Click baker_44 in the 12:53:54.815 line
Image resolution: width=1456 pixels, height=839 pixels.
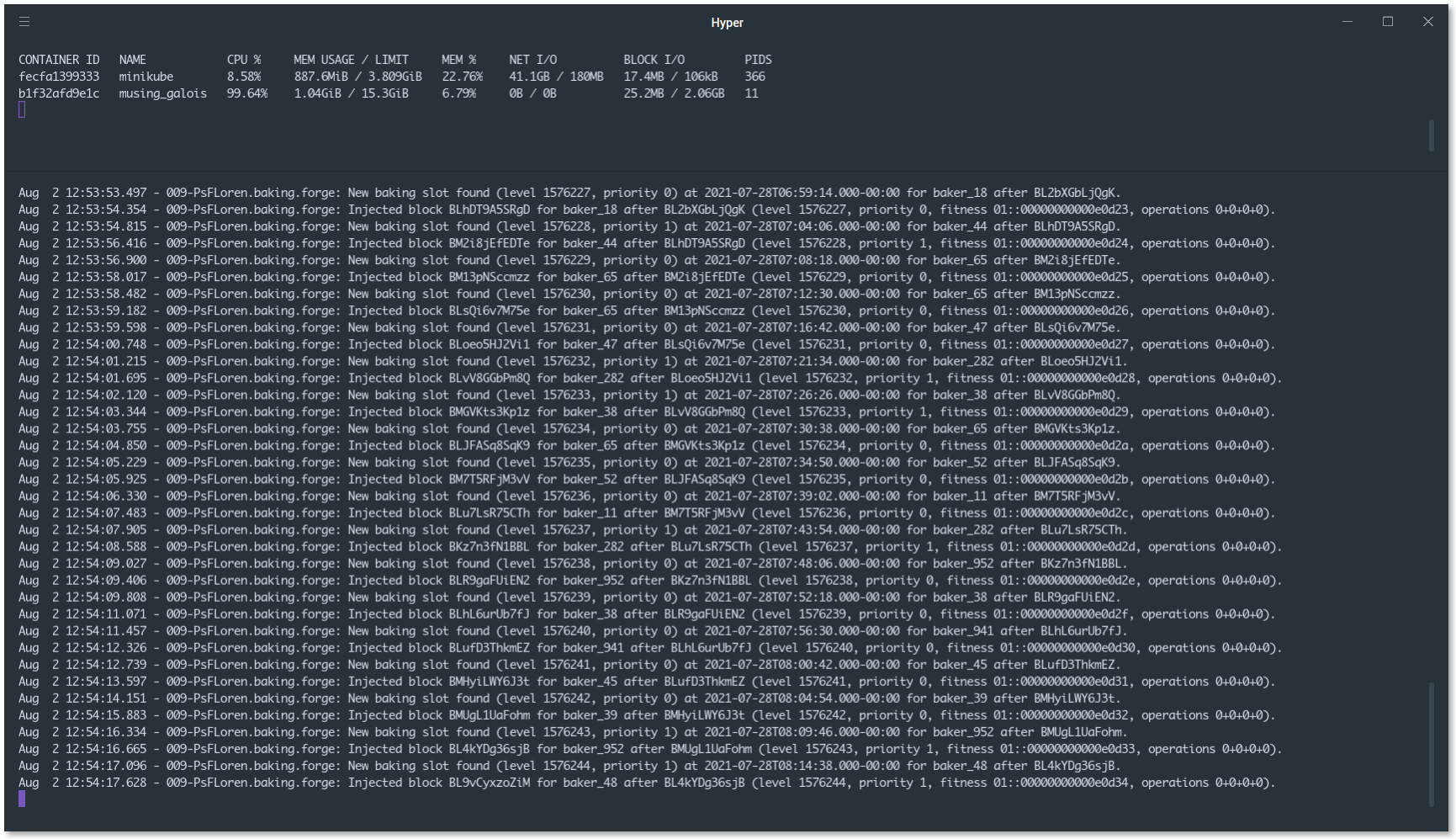click(960, 226)
